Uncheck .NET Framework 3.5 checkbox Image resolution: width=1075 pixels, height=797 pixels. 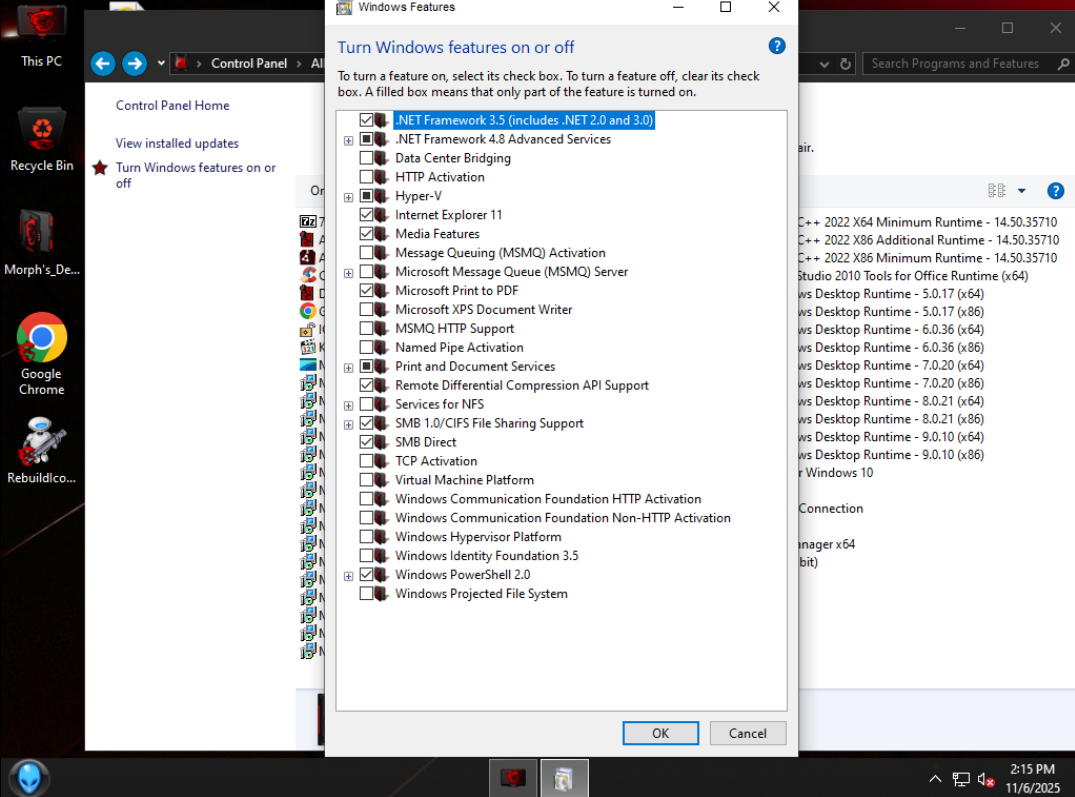[366, 120]
